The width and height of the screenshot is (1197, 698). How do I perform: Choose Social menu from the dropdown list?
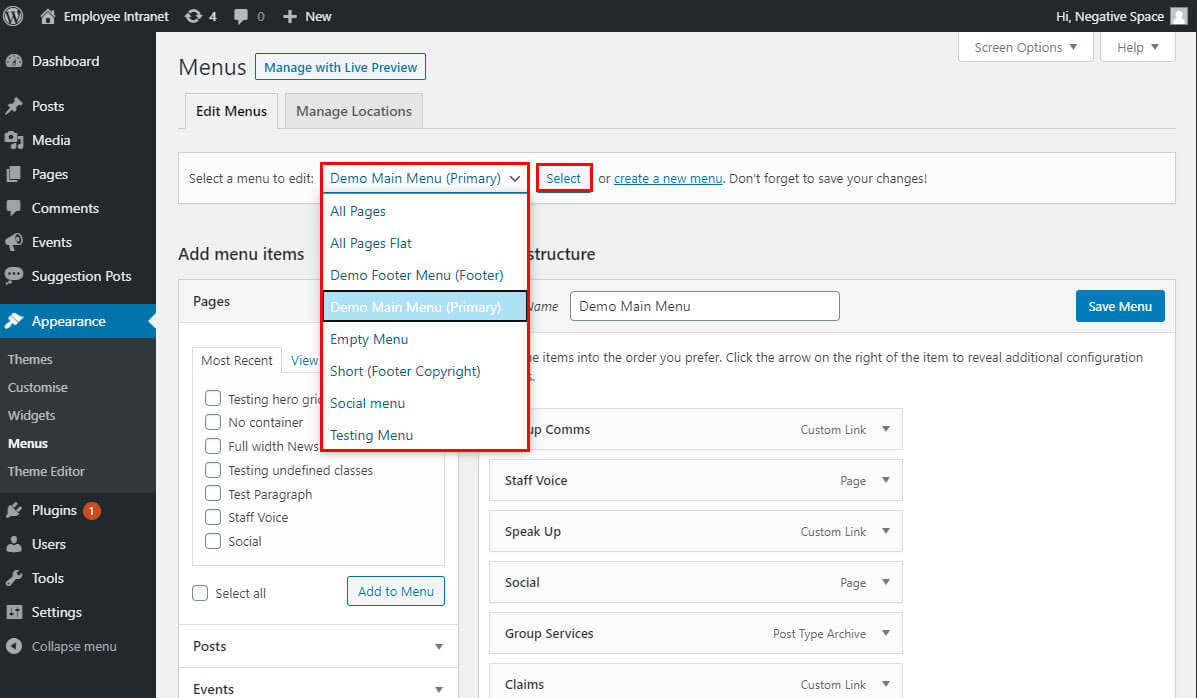[x=367, y=403]
